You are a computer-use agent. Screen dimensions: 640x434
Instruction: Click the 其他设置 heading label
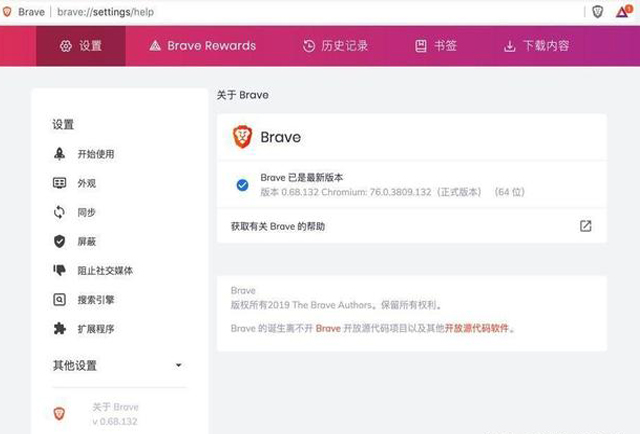[x=75, y=365]
